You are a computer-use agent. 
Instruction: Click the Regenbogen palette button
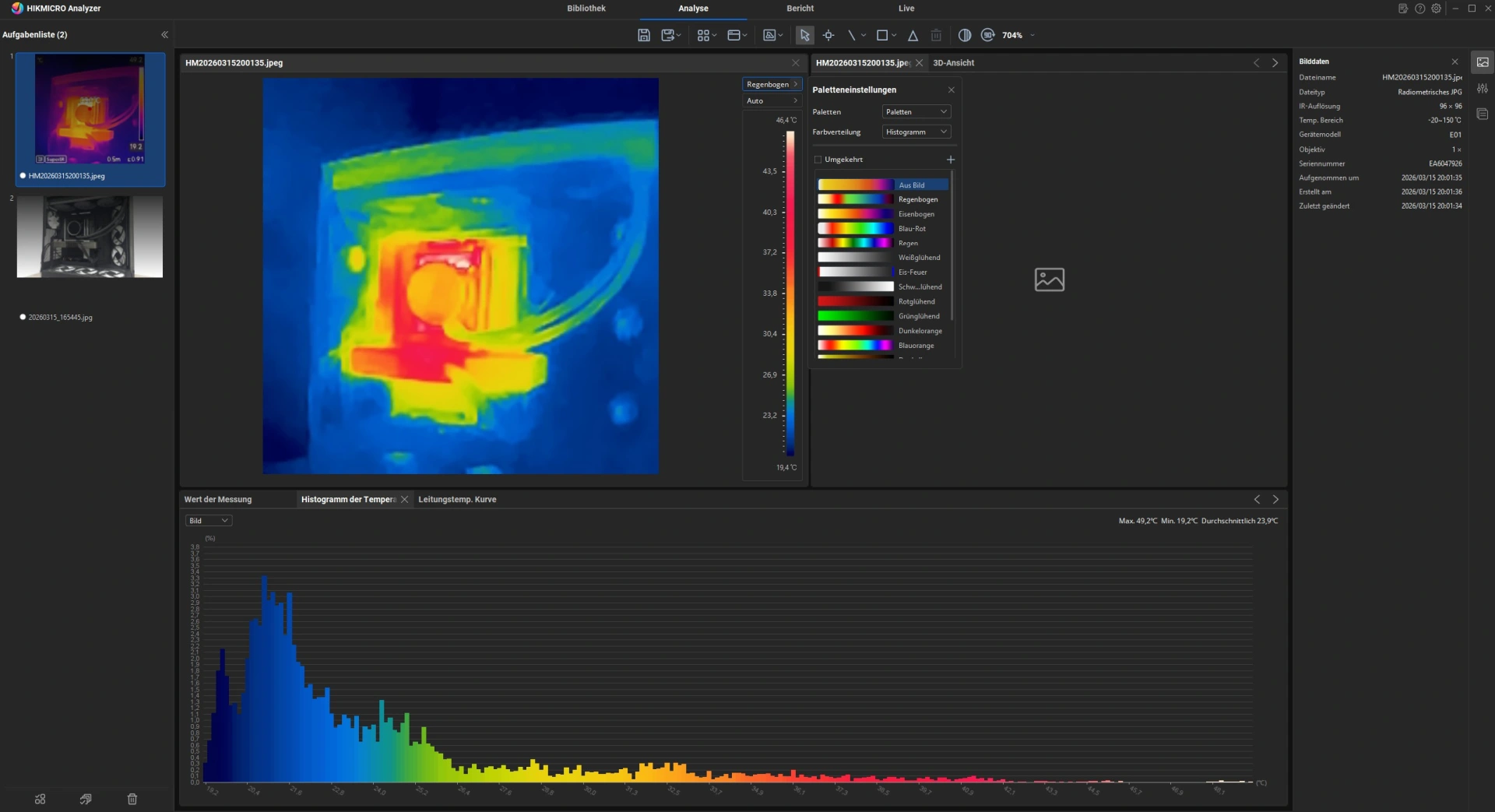point(771,85)
